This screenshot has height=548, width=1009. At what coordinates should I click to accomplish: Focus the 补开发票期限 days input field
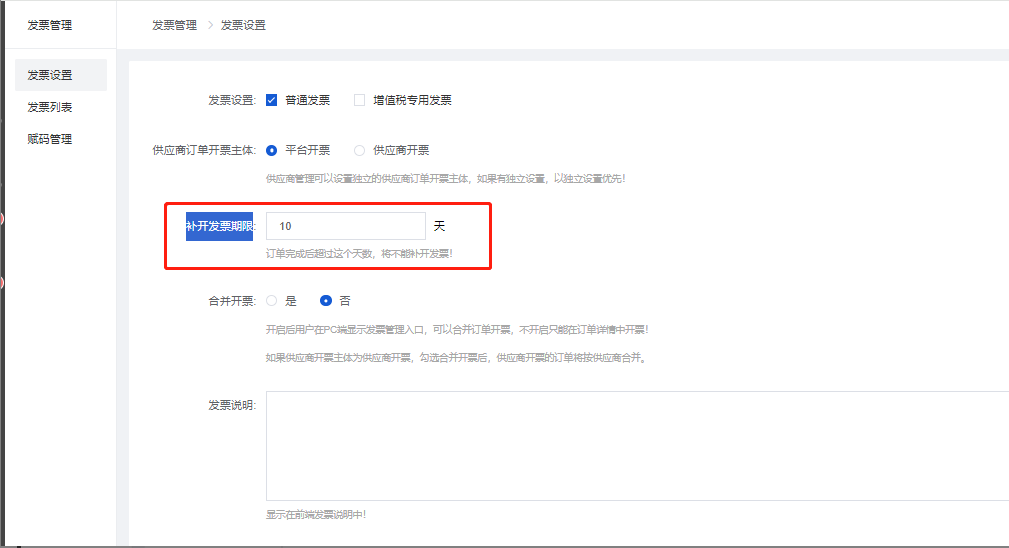tap(345, 226)
